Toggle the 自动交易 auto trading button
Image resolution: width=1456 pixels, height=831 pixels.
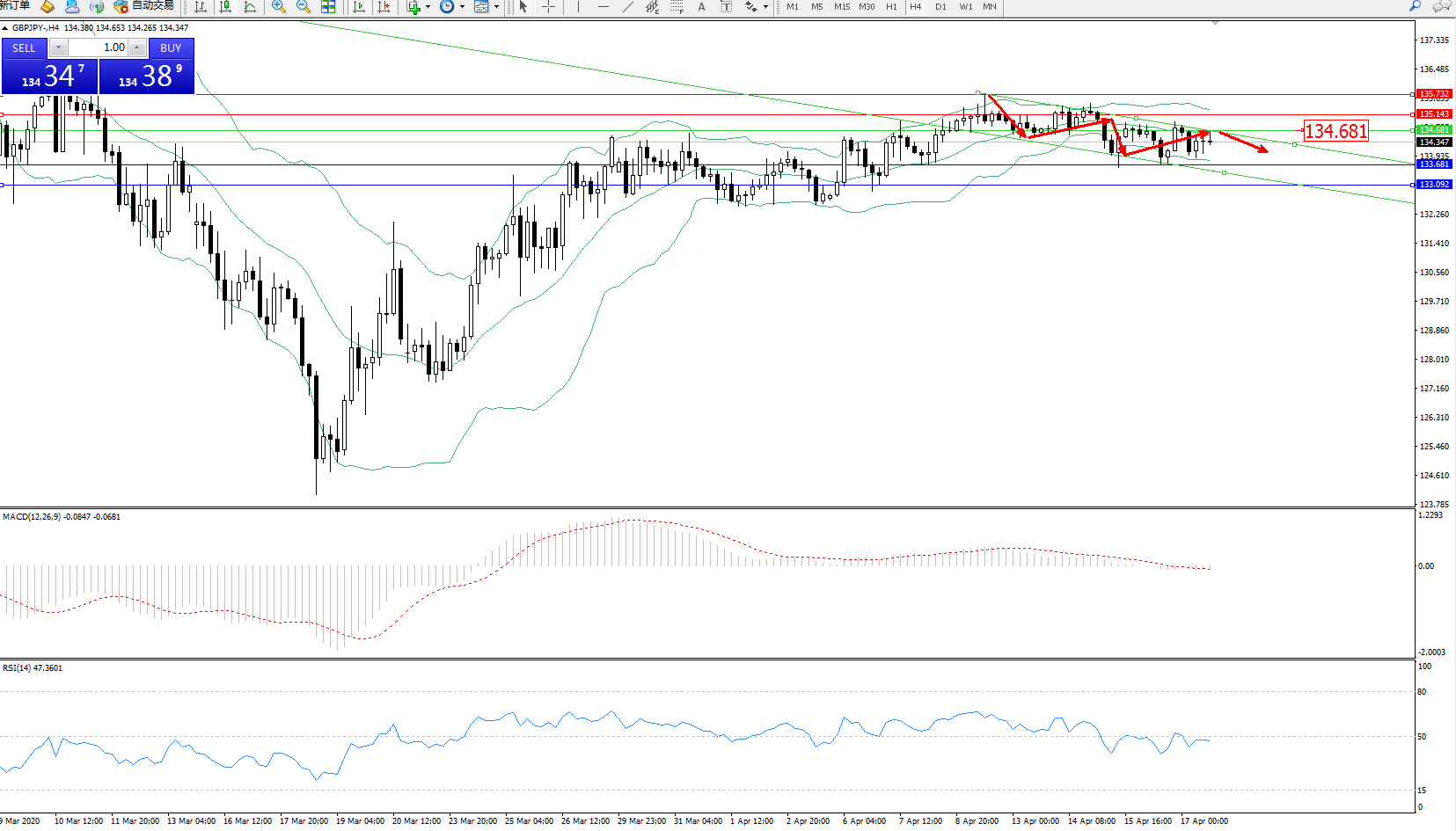(x=143, y=6)
